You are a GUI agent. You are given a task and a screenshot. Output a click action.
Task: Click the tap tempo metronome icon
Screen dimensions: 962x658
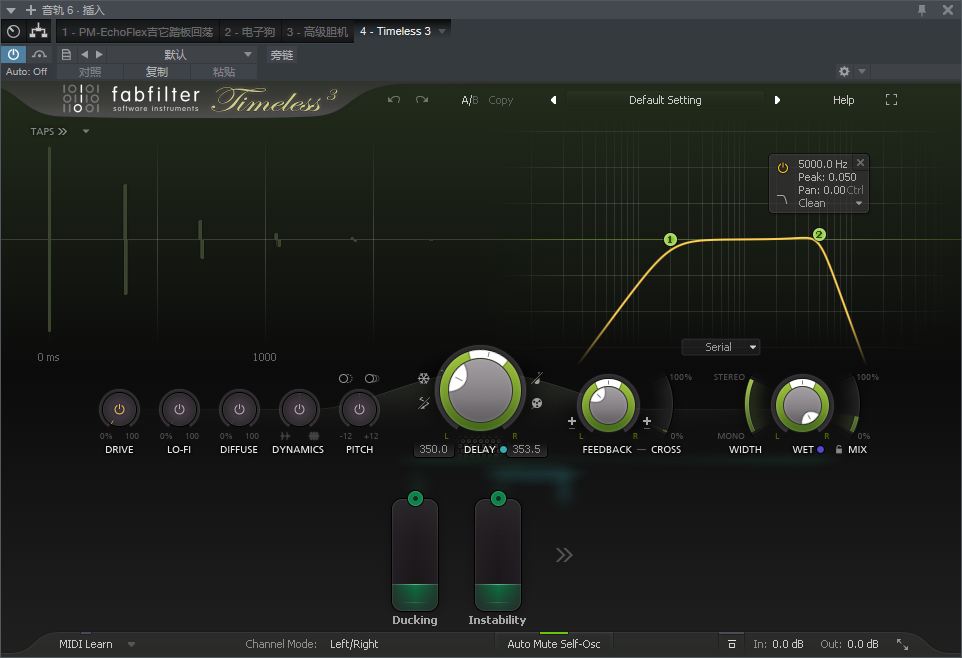(x=537, y=378)
